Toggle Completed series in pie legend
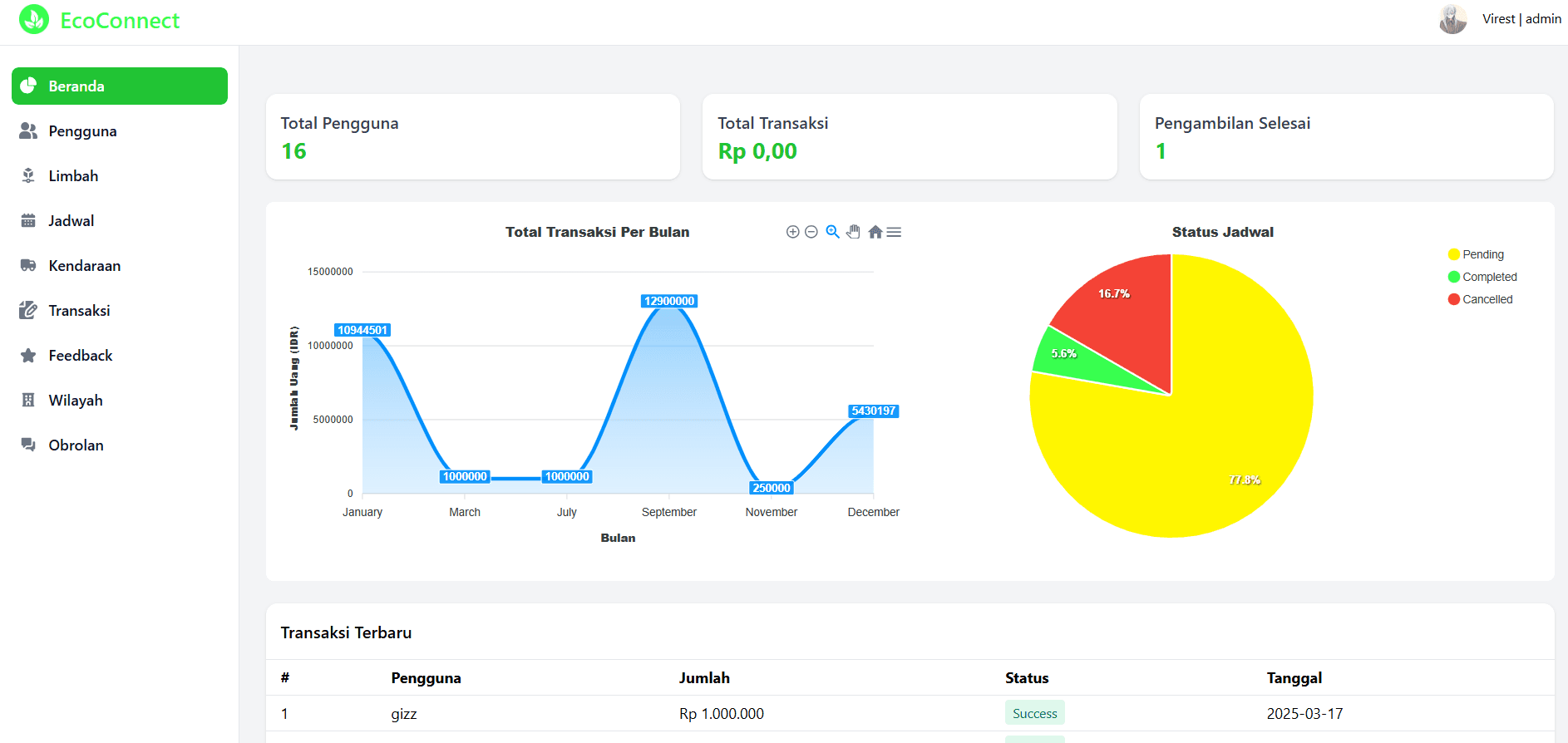The image size is (1568, 743). pos(1489,277)
